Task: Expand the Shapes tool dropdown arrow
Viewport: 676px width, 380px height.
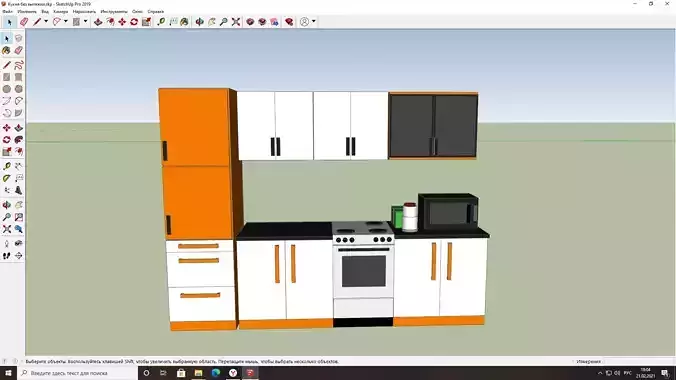Action: point(85,22)
